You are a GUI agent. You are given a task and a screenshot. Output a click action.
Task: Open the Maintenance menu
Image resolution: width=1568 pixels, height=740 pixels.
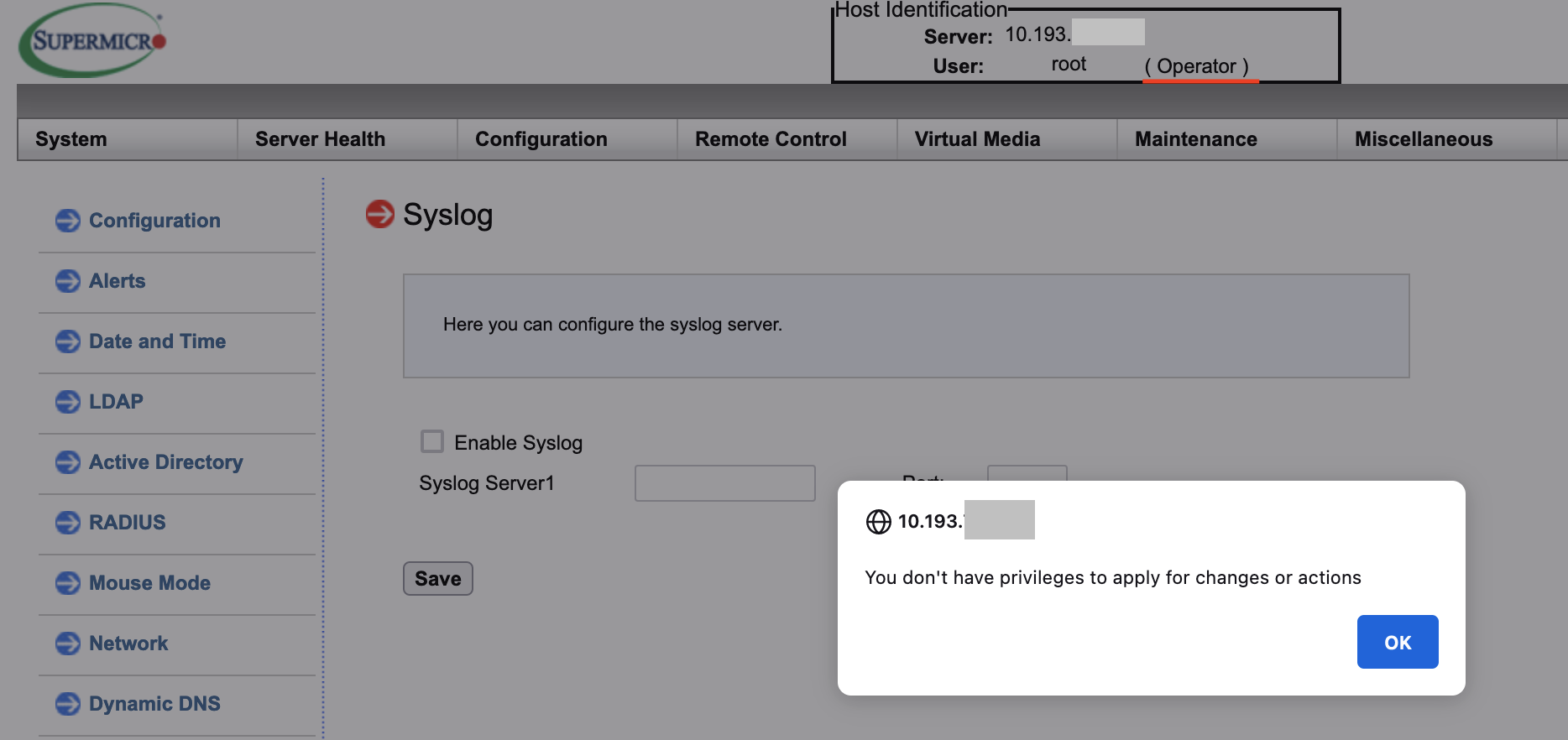coord(1227,139)
